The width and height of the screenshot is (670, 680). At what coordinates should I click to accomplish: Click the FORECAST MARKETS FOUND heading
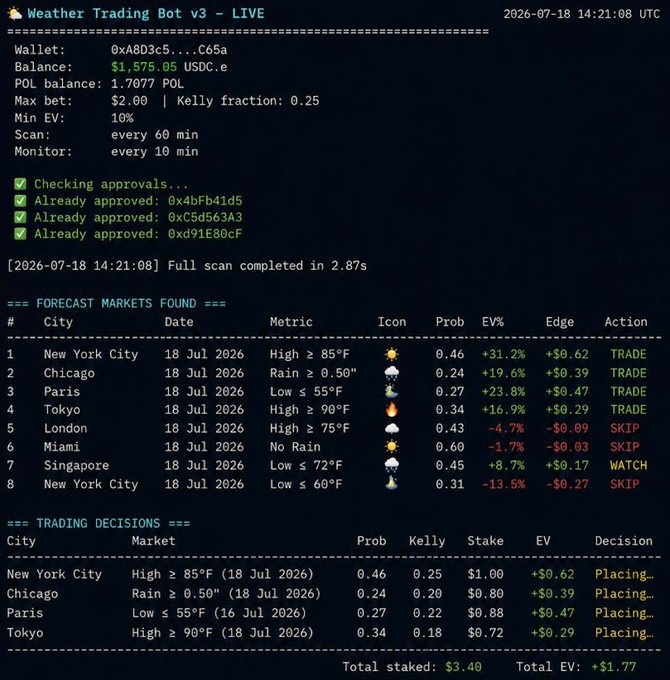(x=116, y=303)
